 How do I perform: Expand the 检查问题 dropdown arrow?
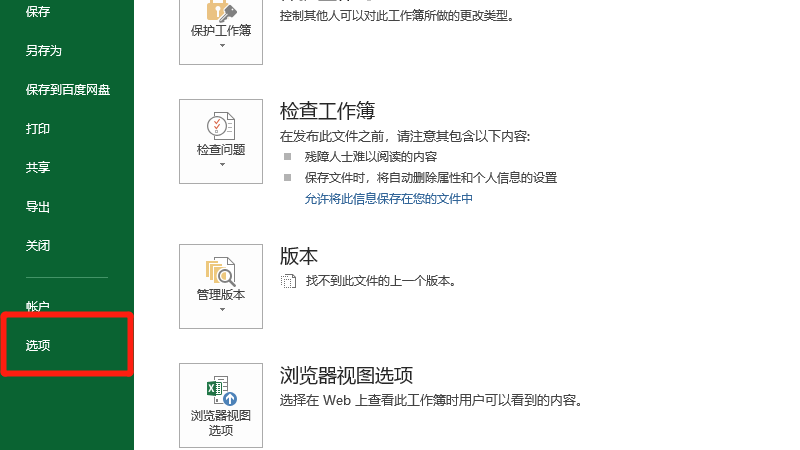tap(221, 165)
